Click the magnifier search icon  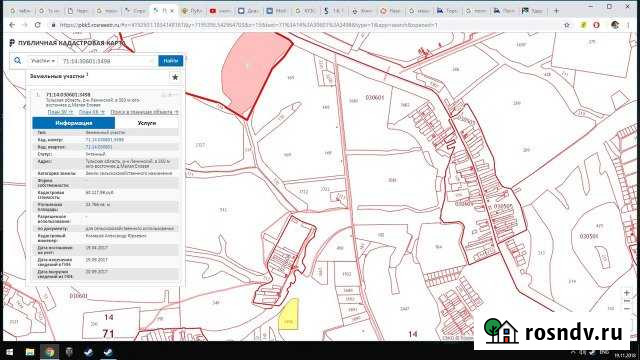tap(18, 60)
